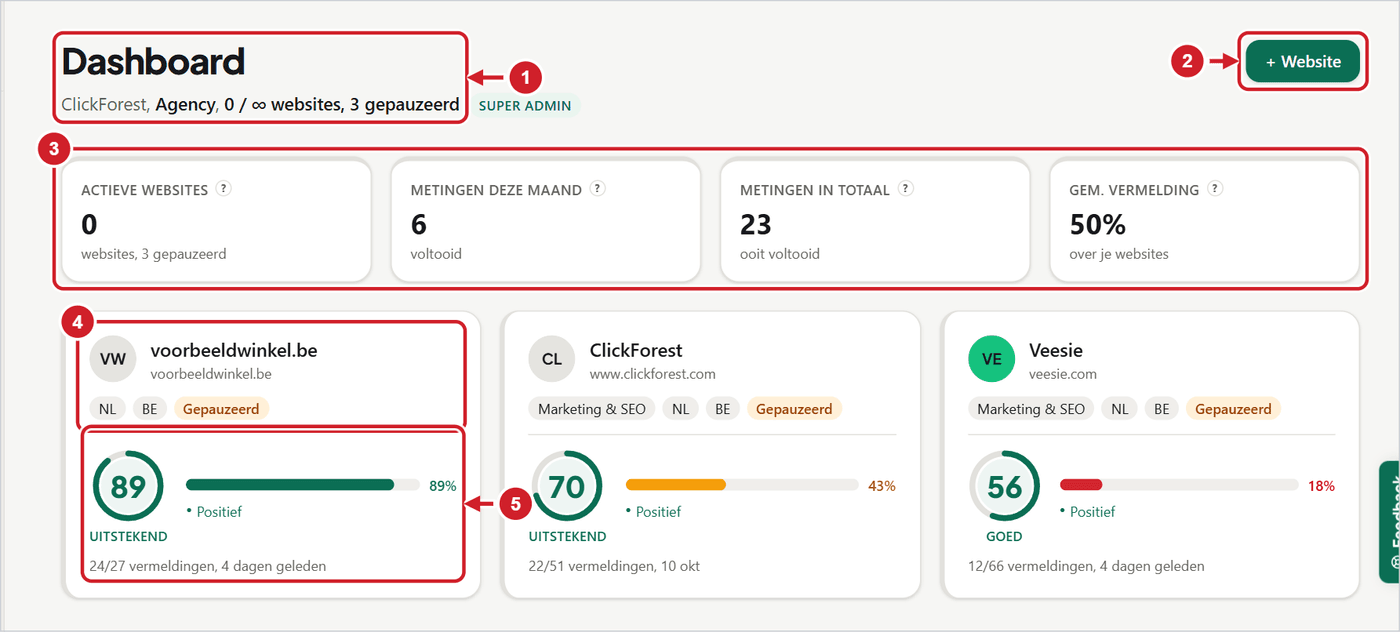
Task: Click '12/66 vermeldingen, 4 dagen geleden' text
Action: pos(1087,566)
